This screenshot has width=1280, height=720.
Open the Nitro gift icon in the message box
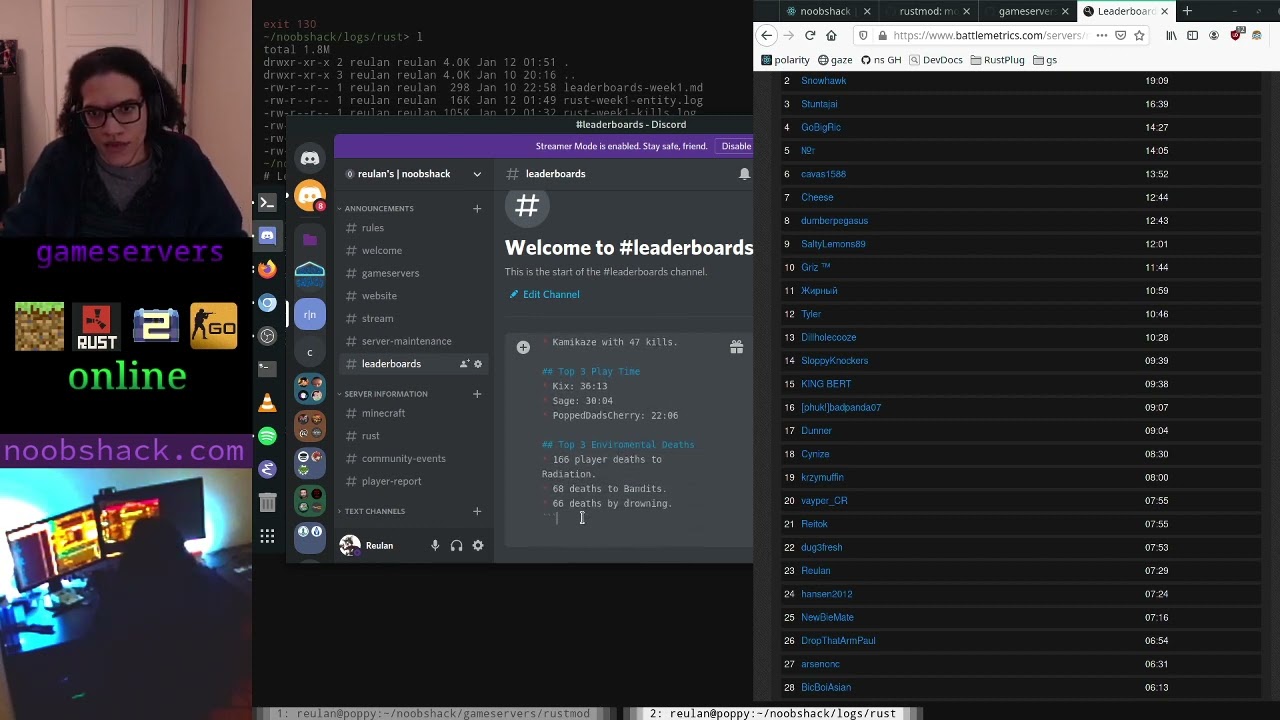coord(736,347)
